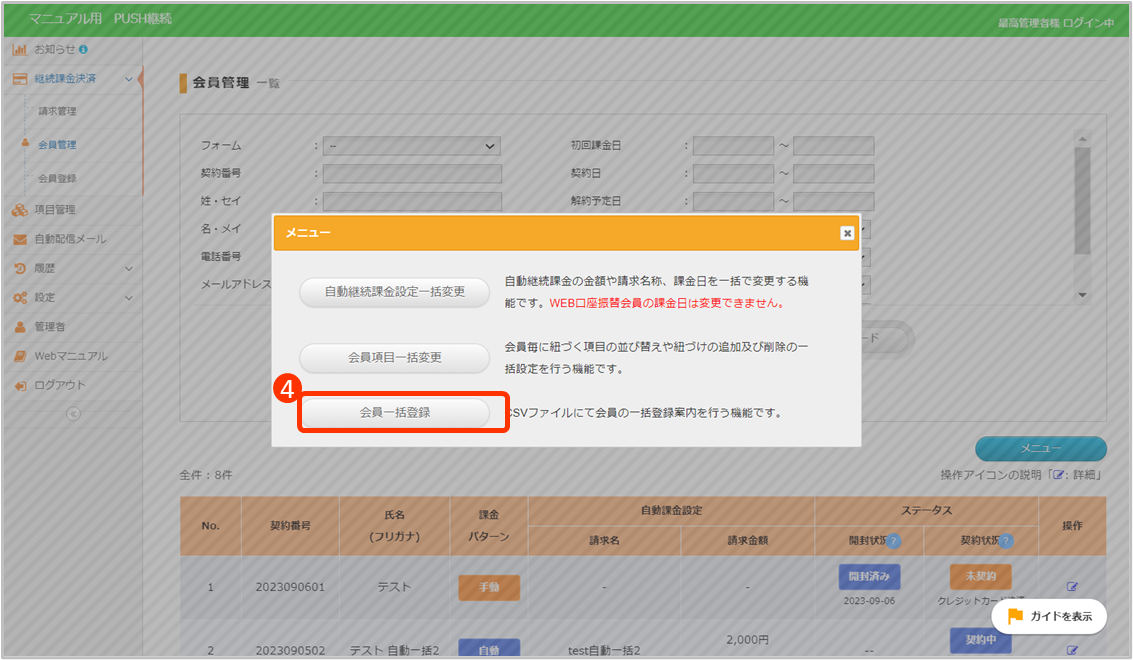Open the 項目管理 sidebar item
Image resolution: width=1133 pixels, height=660 pixels.
55,210
